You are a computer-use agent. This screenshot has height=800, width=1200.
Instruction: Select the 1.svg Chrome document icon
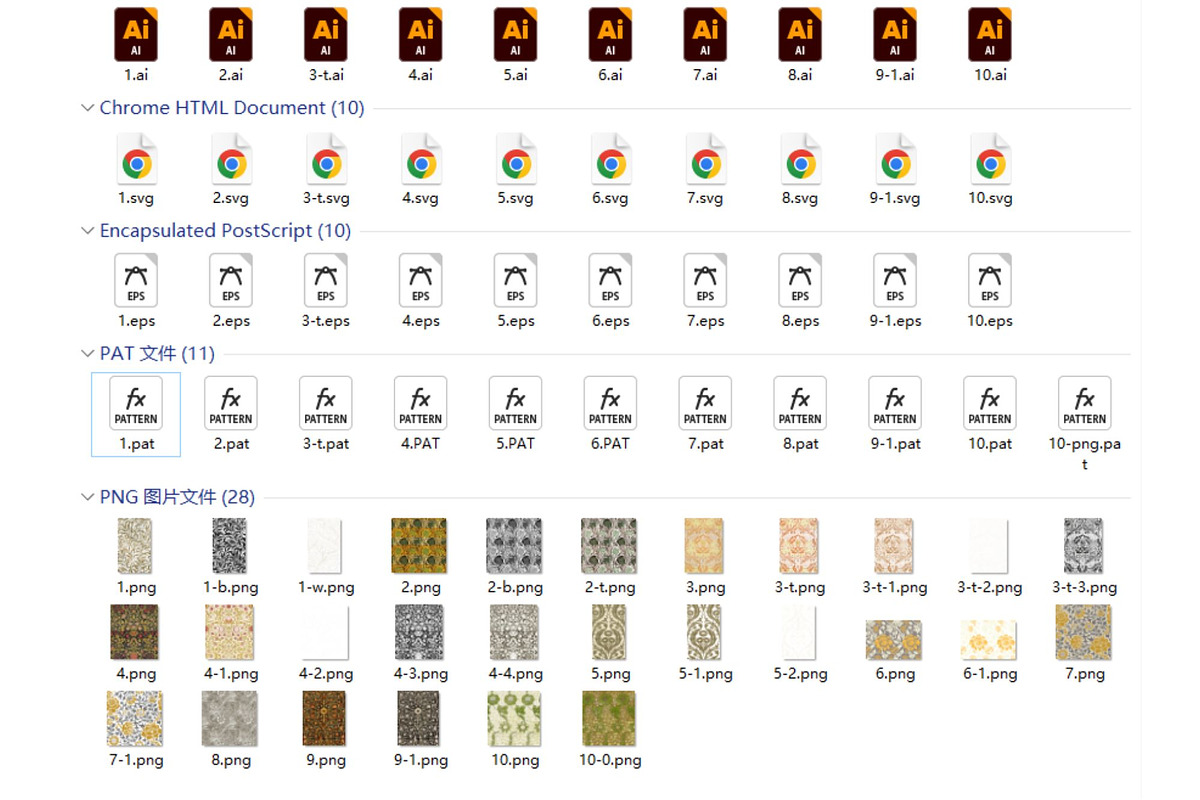point(137,160)
